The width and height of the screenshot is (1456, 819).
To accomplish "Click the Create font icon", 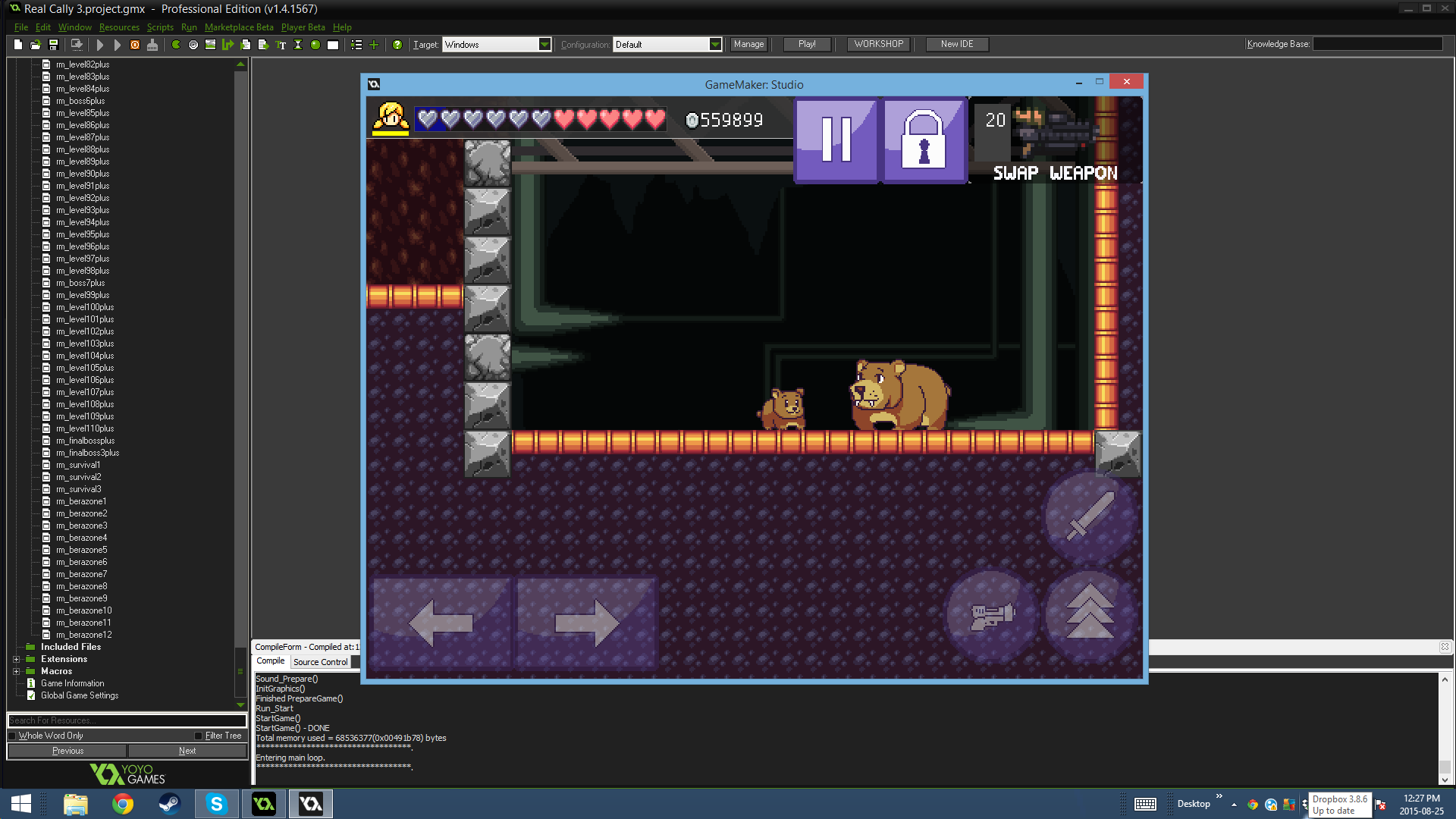I will tap(281, 45).
